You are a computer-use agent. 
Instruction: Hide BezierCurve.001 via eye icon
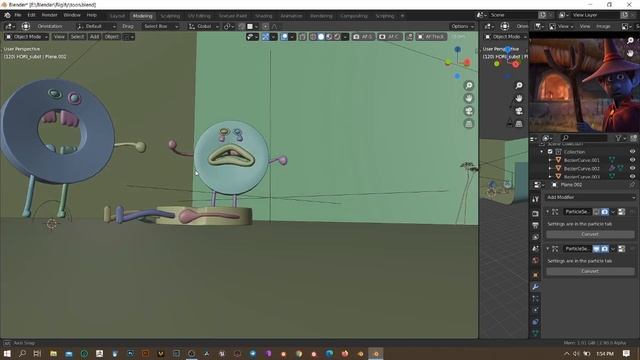click(x=632, y=160)
